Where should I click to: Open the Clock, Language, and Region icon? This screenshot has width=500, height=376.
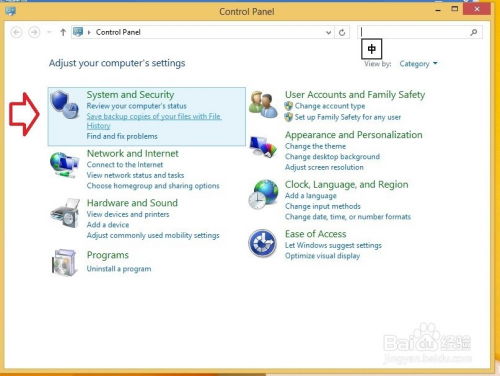[263, 194]
